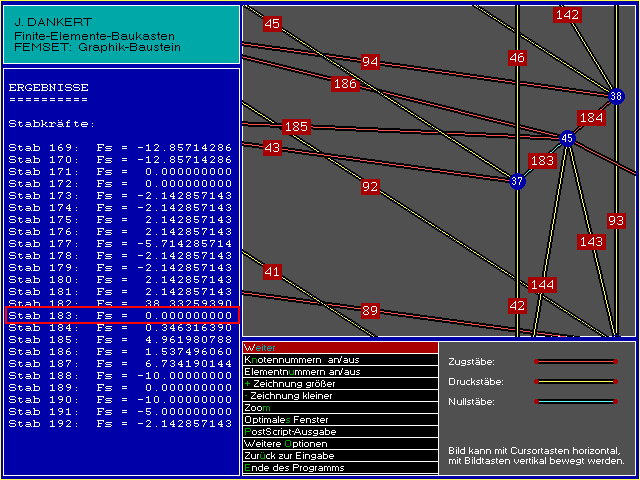
Task: Click the Zugstäbe red legend line
Action: [x=575, y=361]
